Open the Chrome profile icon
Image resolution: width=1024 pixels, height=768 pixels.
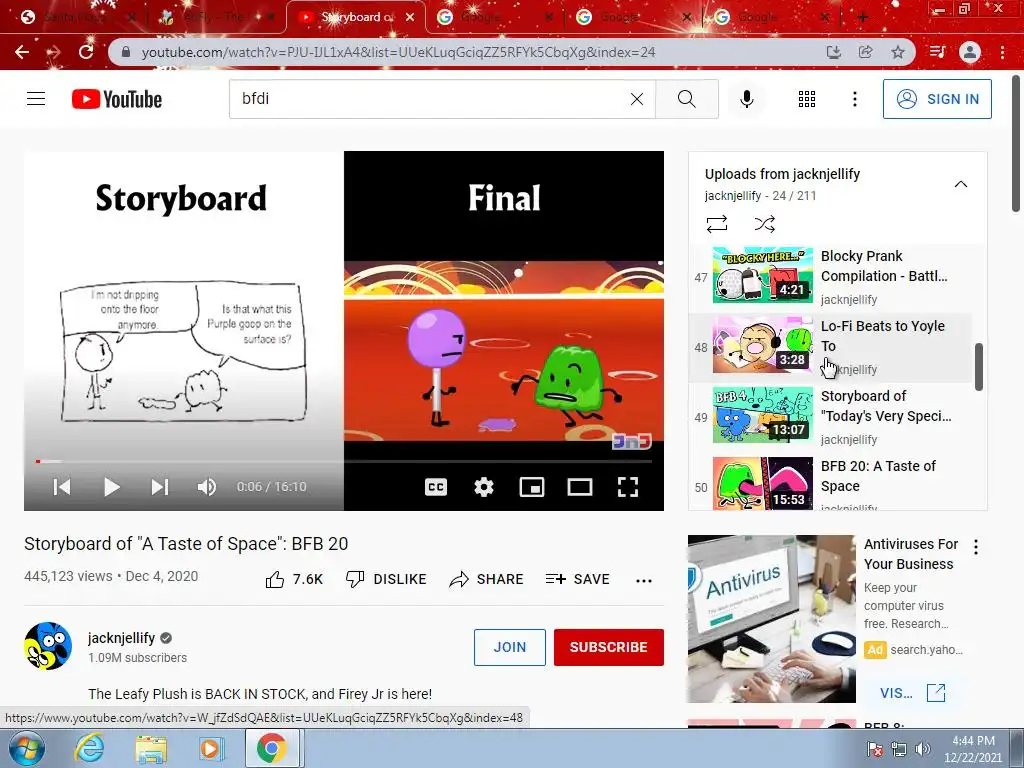(x=970, y=52)
